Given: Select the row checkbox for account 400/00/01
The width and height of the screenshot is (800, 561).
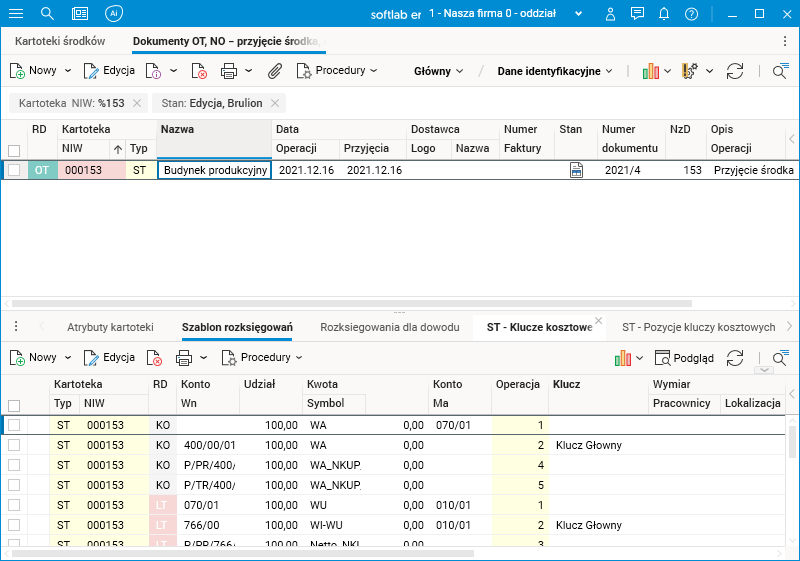Looking at the screenshot, I should [x=14, y=445].
